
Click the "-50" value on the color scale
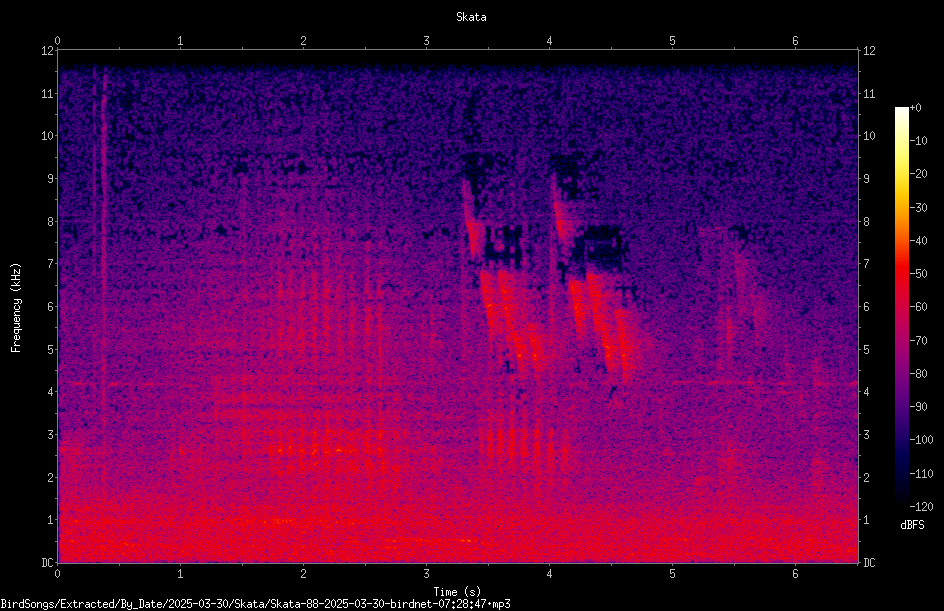point(919,274)
